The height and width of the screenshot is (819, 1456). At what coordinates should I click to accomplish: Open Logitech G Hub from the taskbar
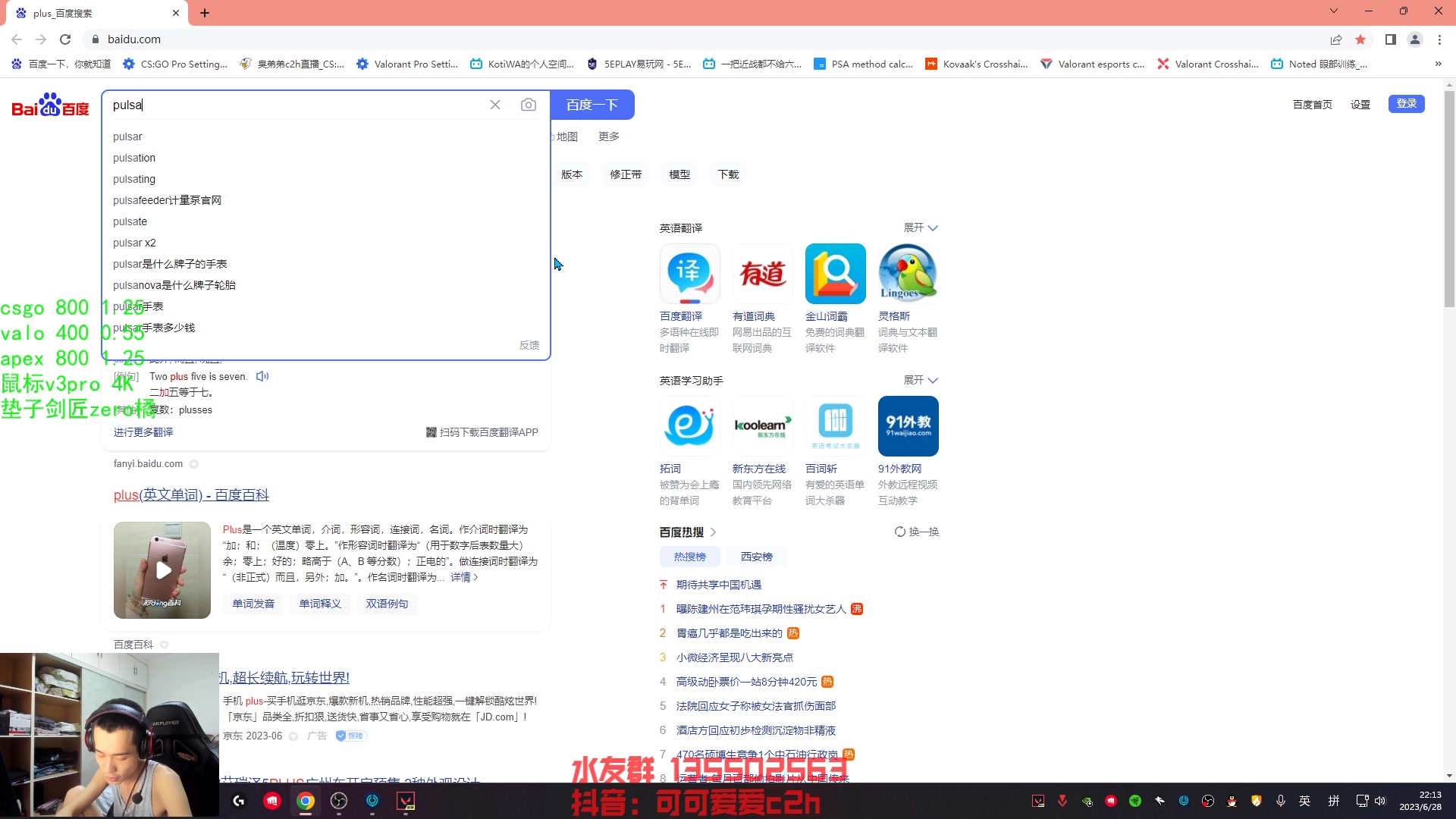(x=239, y=801)
